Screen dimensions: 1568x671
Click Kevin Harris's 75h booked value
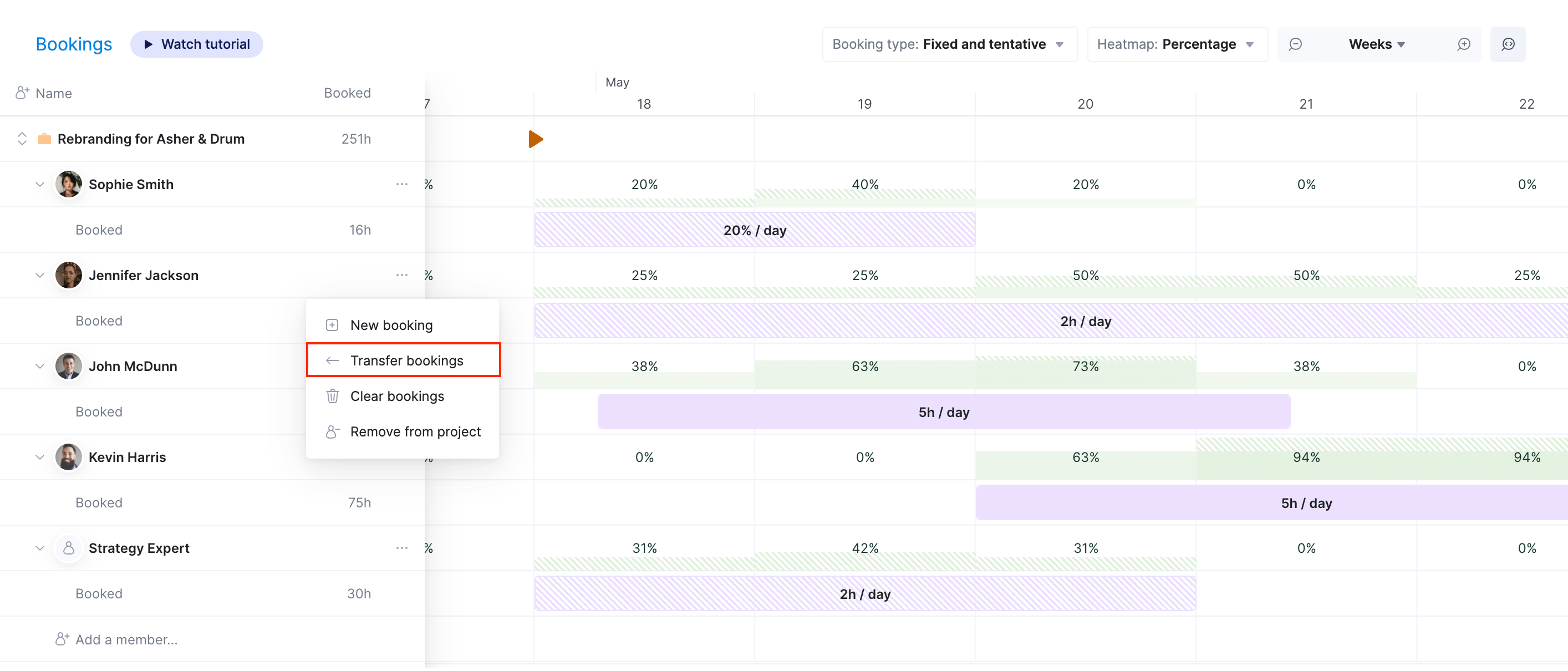(359, 503)
